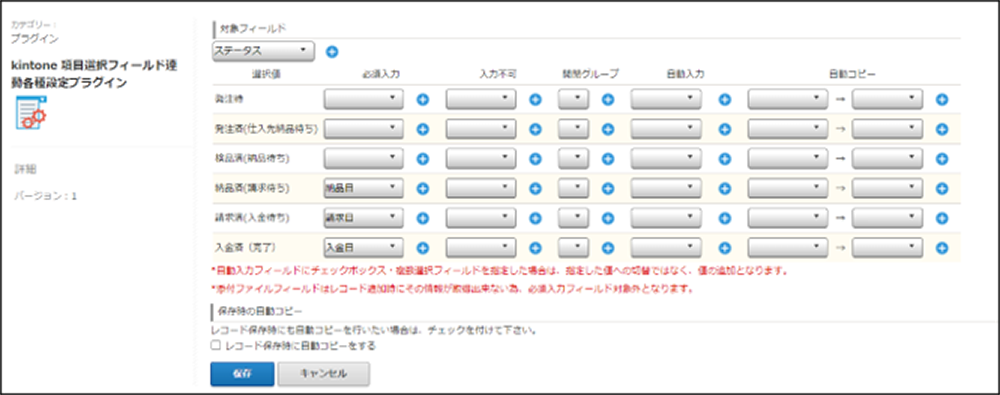Add a 自動コピー pair for 検品済(納品待ち)
This screenshot has width=1000, height=395.
coord(942,158)
